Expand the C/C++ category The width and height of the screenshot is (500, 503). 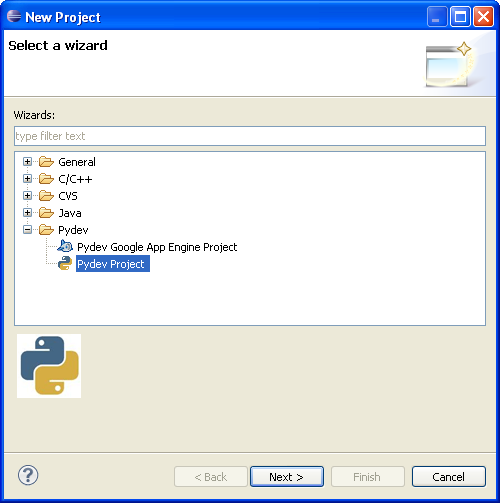[27, 179]
